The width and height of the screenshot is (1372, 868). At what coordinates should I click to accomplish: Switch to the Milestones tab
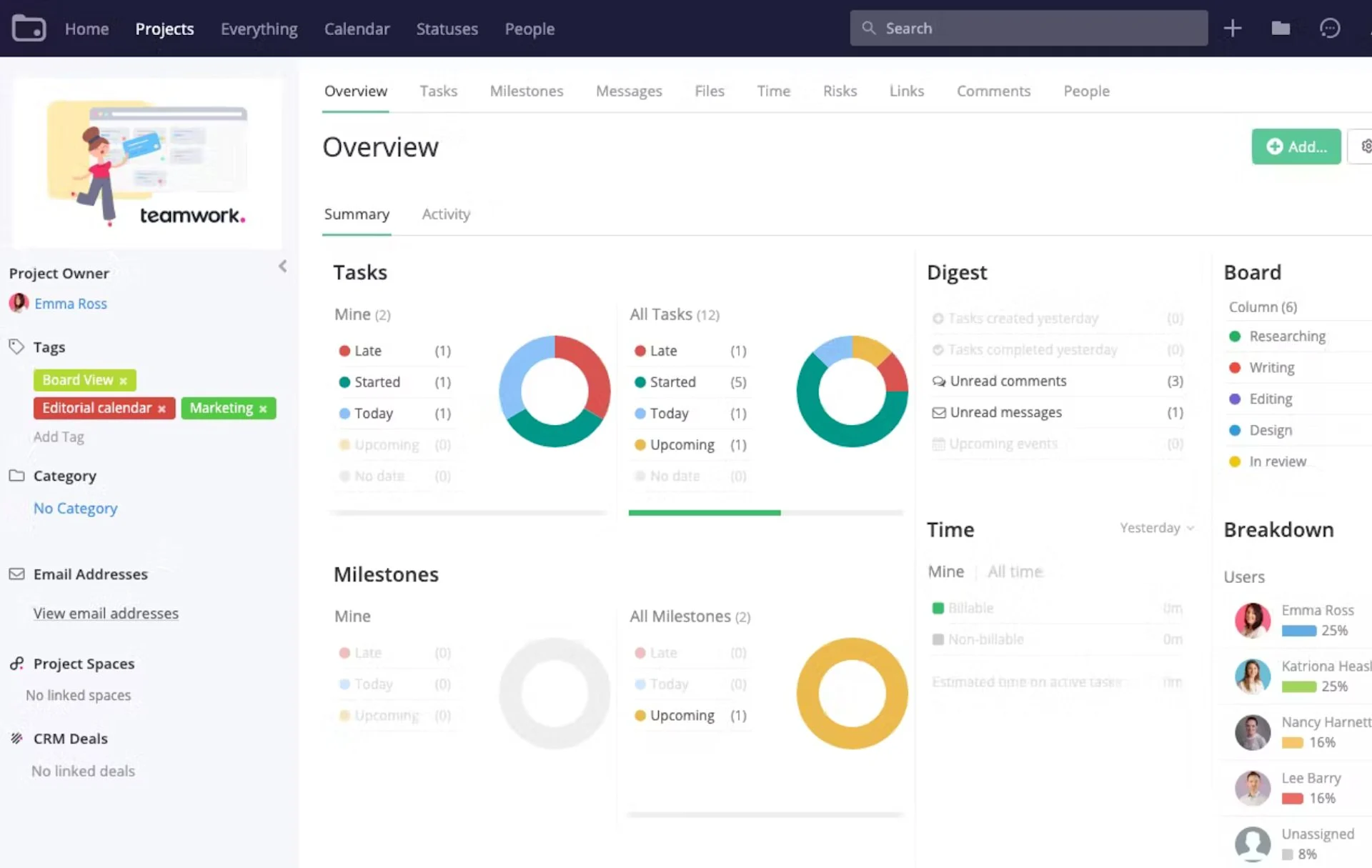click(x=526, y=91)
